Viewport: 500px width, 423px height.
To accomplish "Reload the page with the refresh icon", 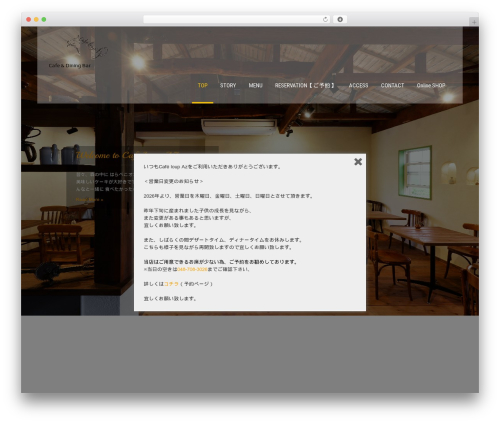I will pyautogui.click(x=325, y=20).
